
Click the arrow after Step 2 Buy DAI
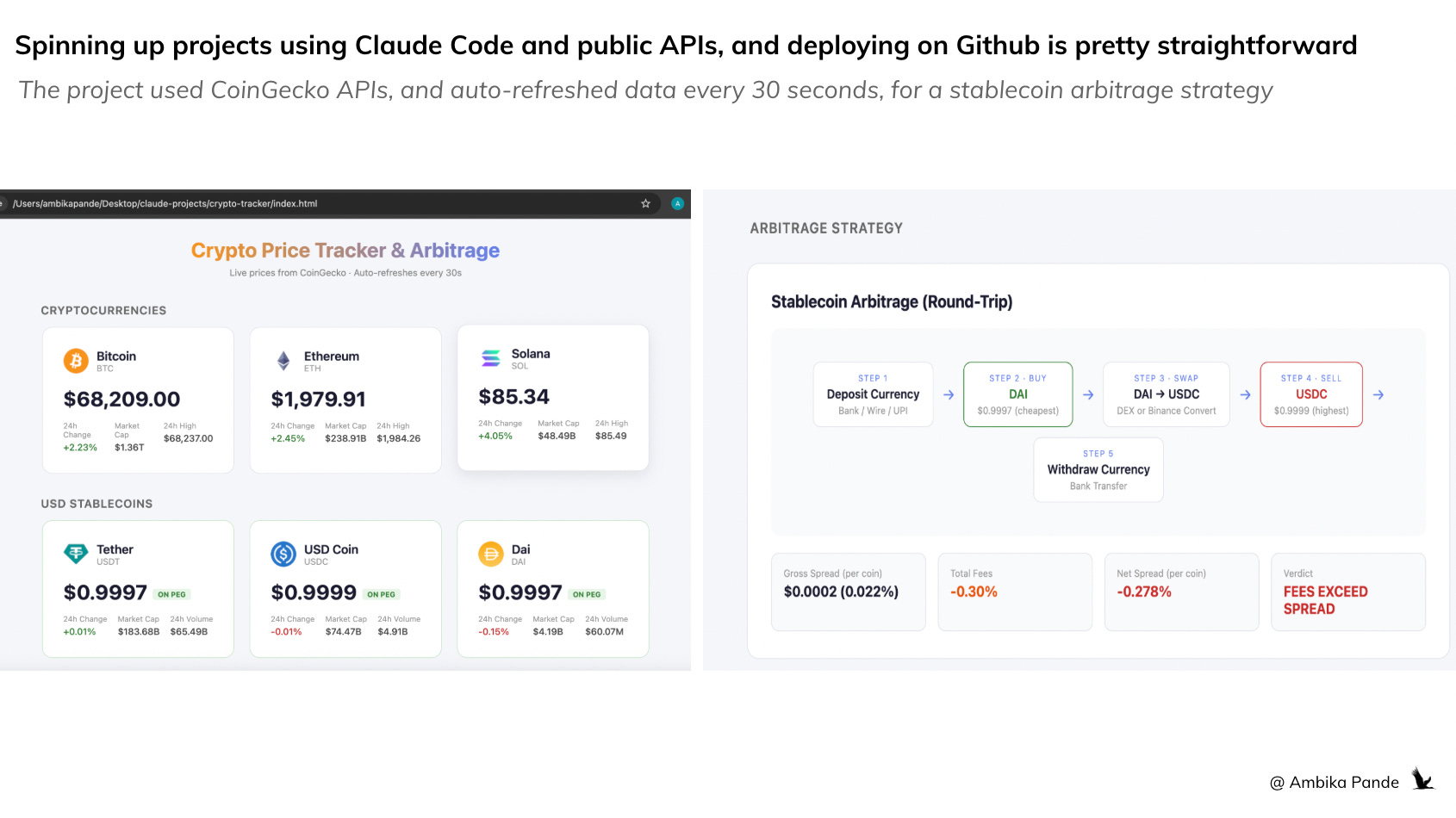[1088, 394]
